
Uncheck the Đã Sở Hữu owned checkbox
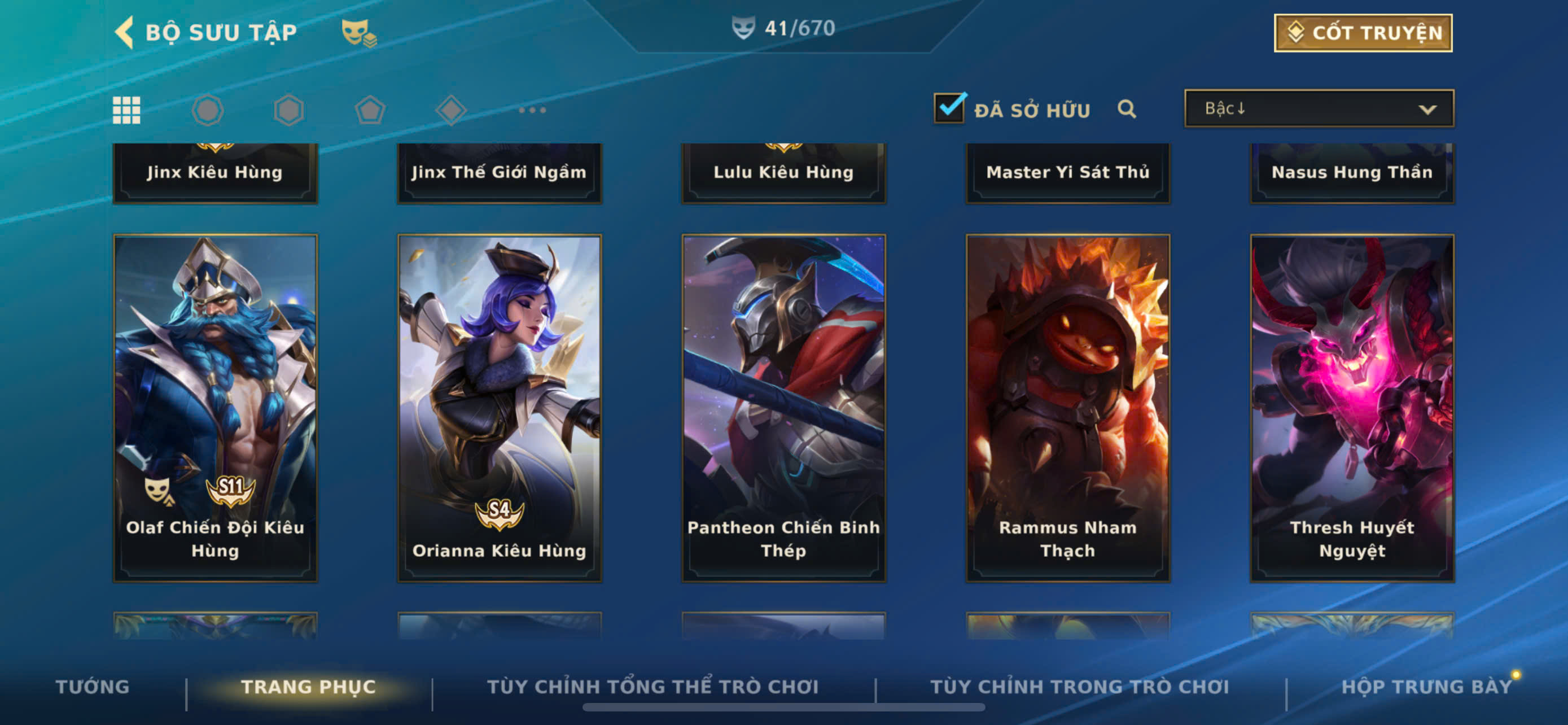click(949, 108)
